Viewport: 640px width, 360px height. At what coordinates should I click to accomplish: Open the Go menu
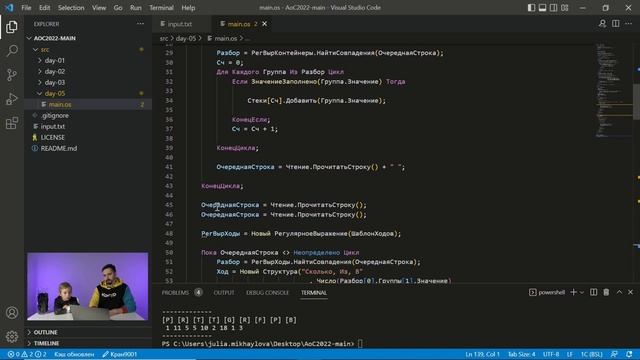[118, 8]
